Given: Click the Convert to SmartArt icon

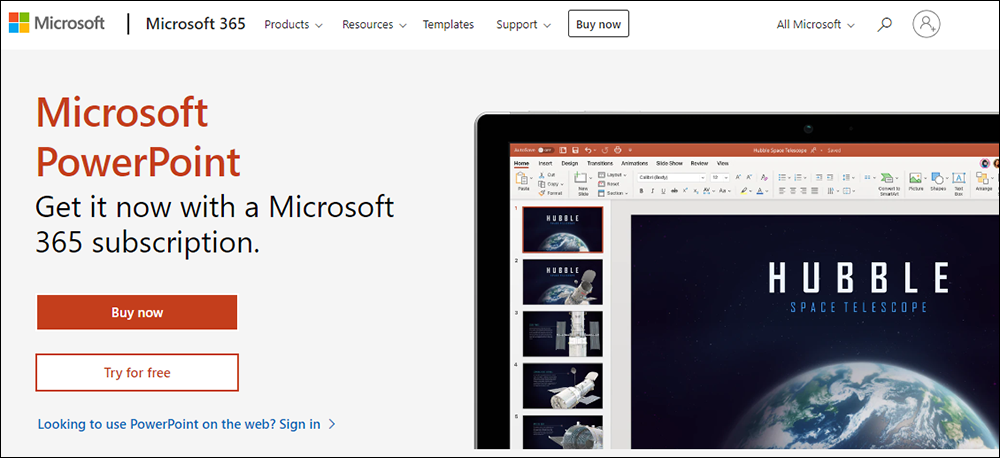Looking at the screenshot, I should click(x=887, y=177).
